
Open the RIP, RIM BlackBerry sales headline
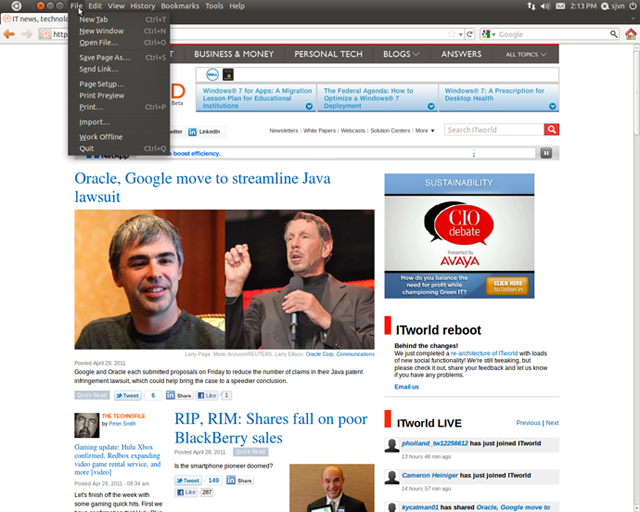tap(271, 428)
